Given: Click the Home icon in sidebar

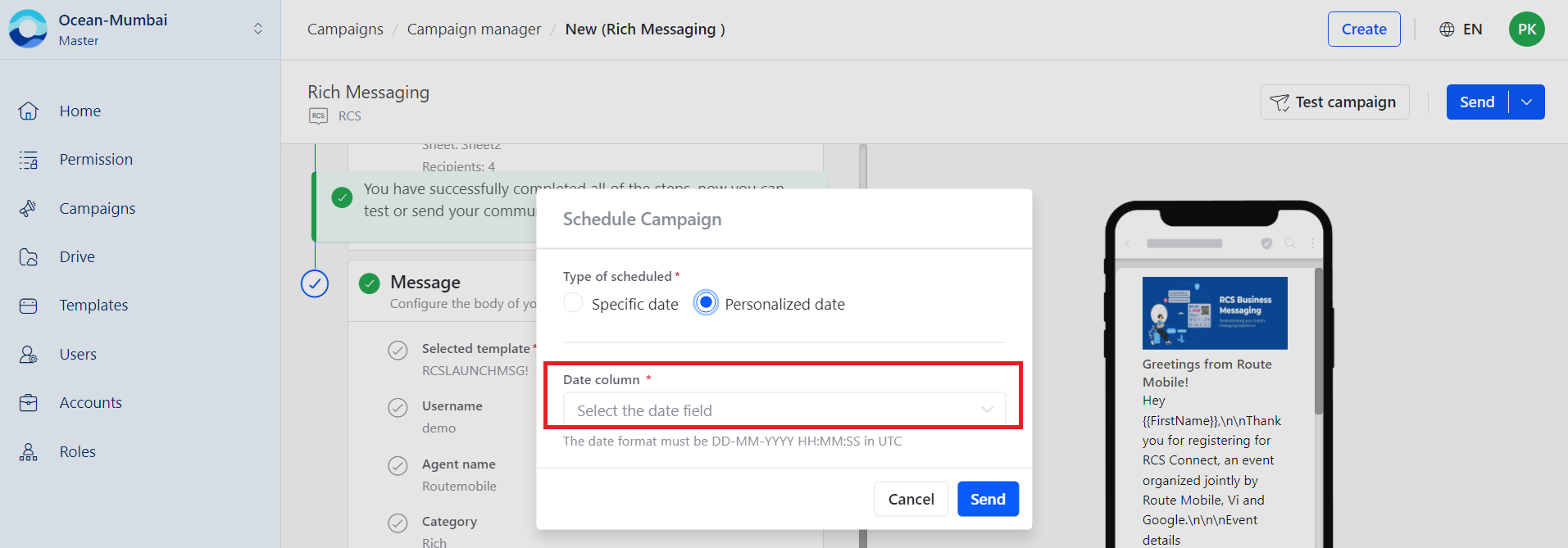Looking at the screenshot, I should (x=29, y=111).
